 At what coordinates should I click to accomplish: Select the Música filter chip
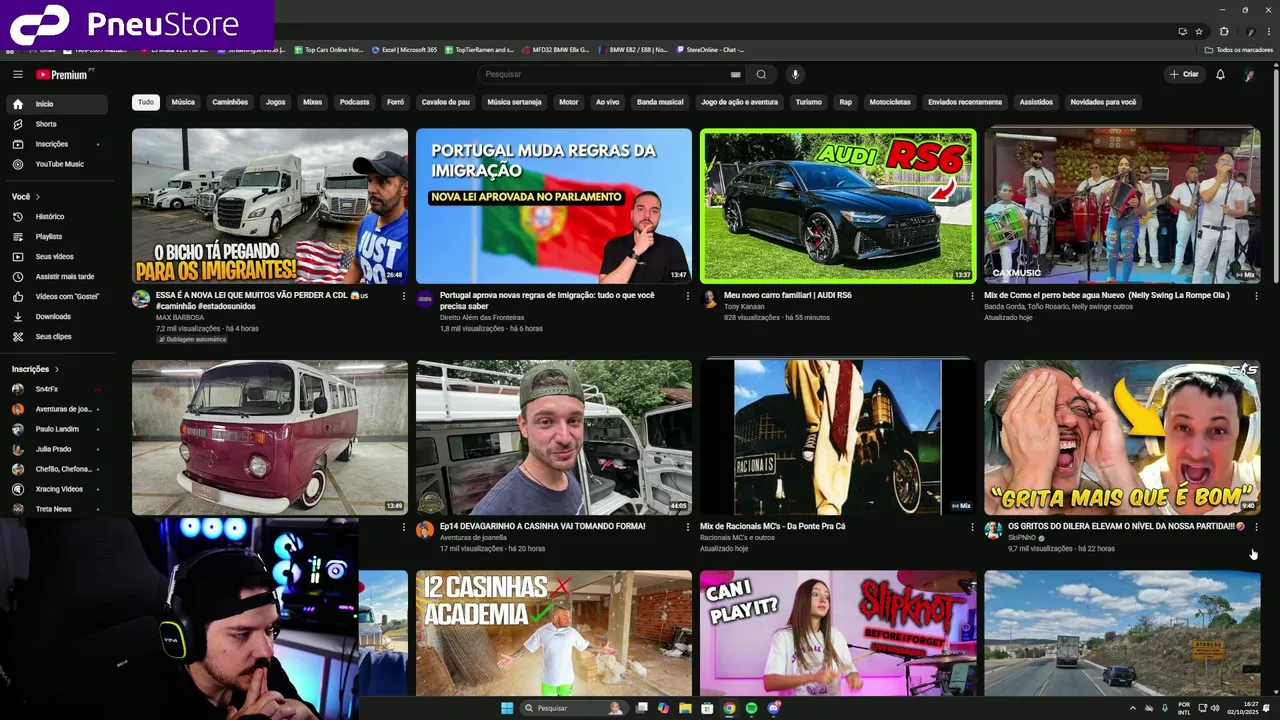[183, 102]
